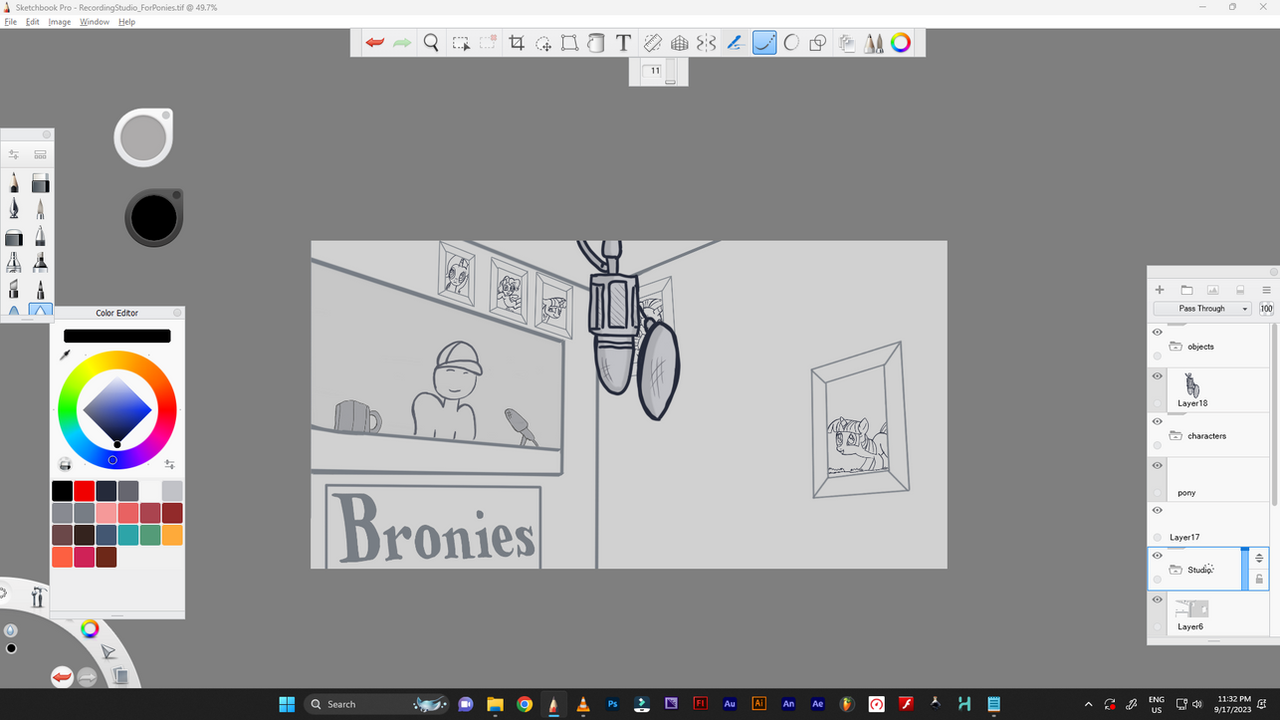Open Chrome from the taskbar
The image size is (1280, 720).
pyautogui.click(x=524, y=704)
